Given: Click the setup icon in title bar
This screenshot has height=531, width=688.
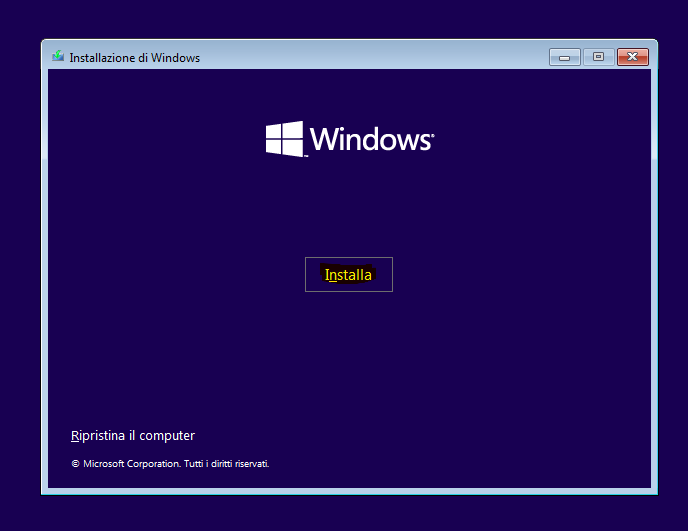Looking at the screenshot, I should click(x=58, y=57).
